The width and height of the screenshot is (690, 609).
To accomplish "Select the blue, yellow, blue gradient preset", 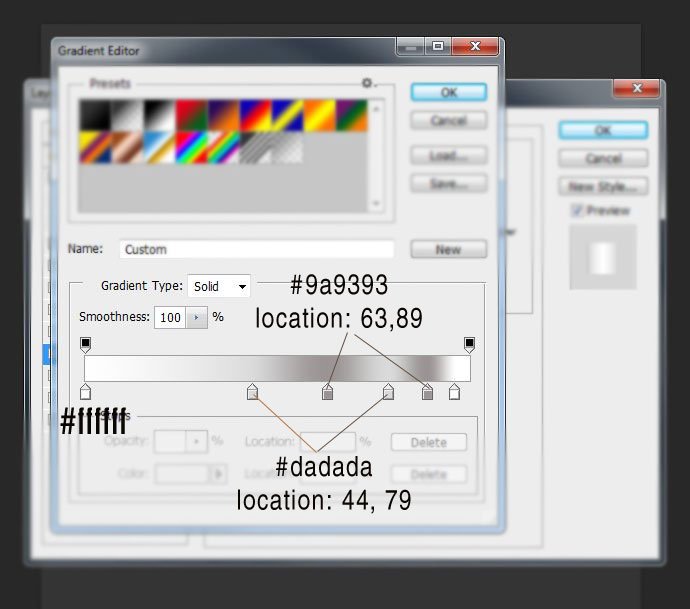I will pyautogui.click(x=287, y=116).
